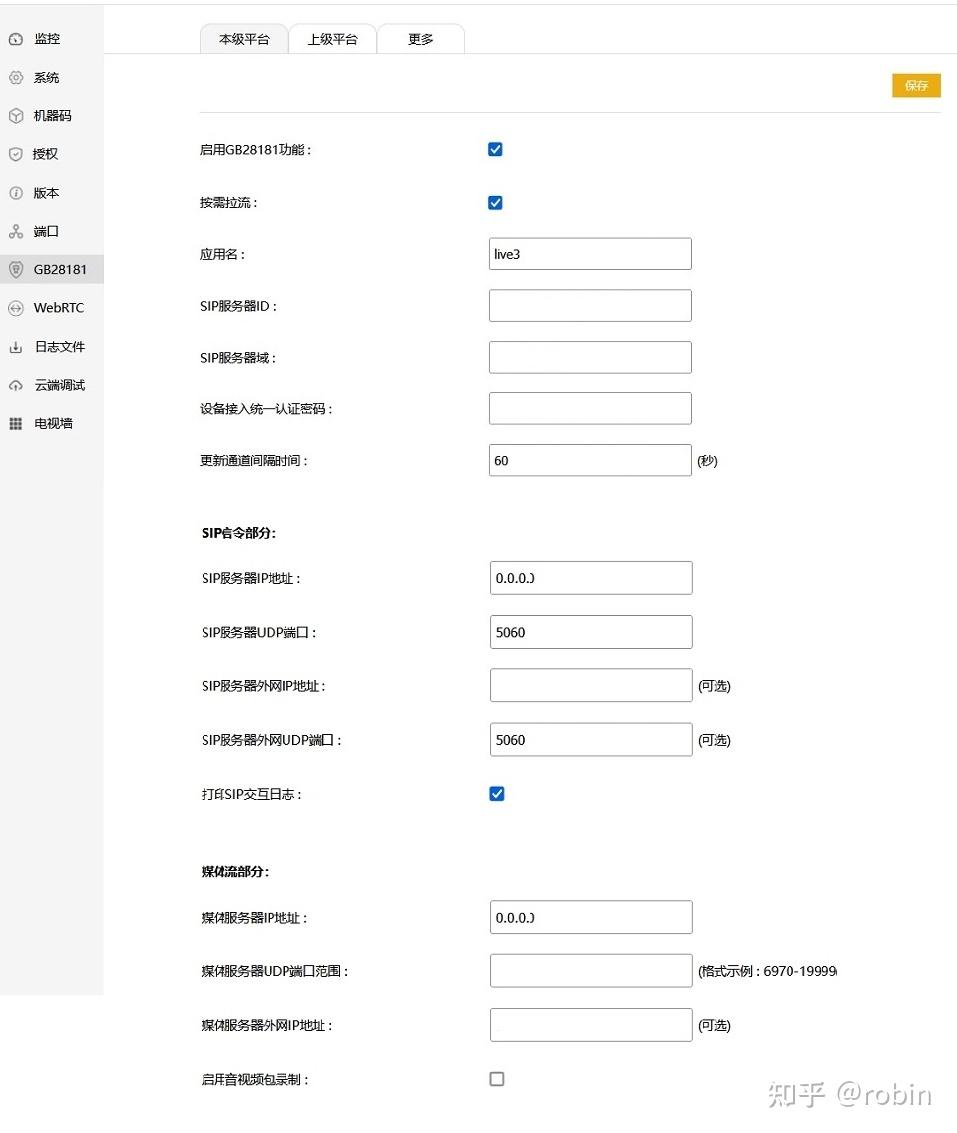Open the 监控 monitoring panel
Screen dimensions: 957x1133
pyautogui.click(x=45, y=38)
